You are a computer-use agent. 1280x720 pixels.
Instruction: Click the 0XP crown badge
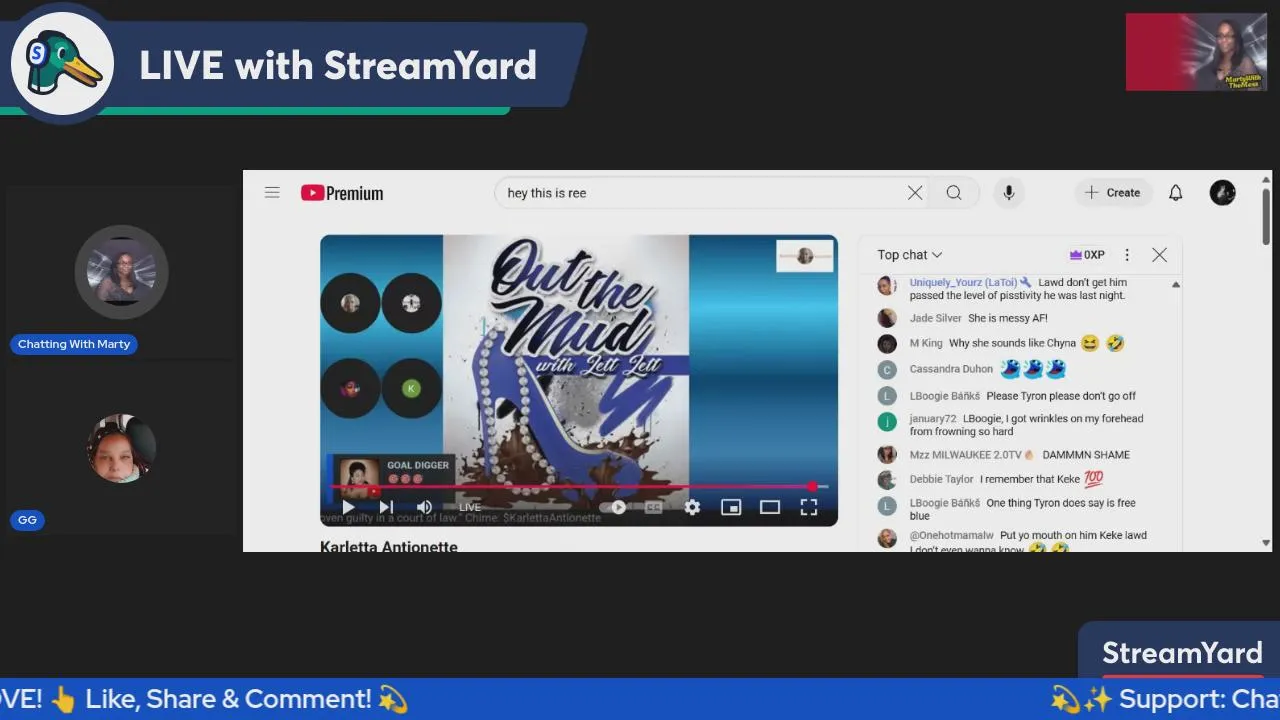pos(1087,255)
